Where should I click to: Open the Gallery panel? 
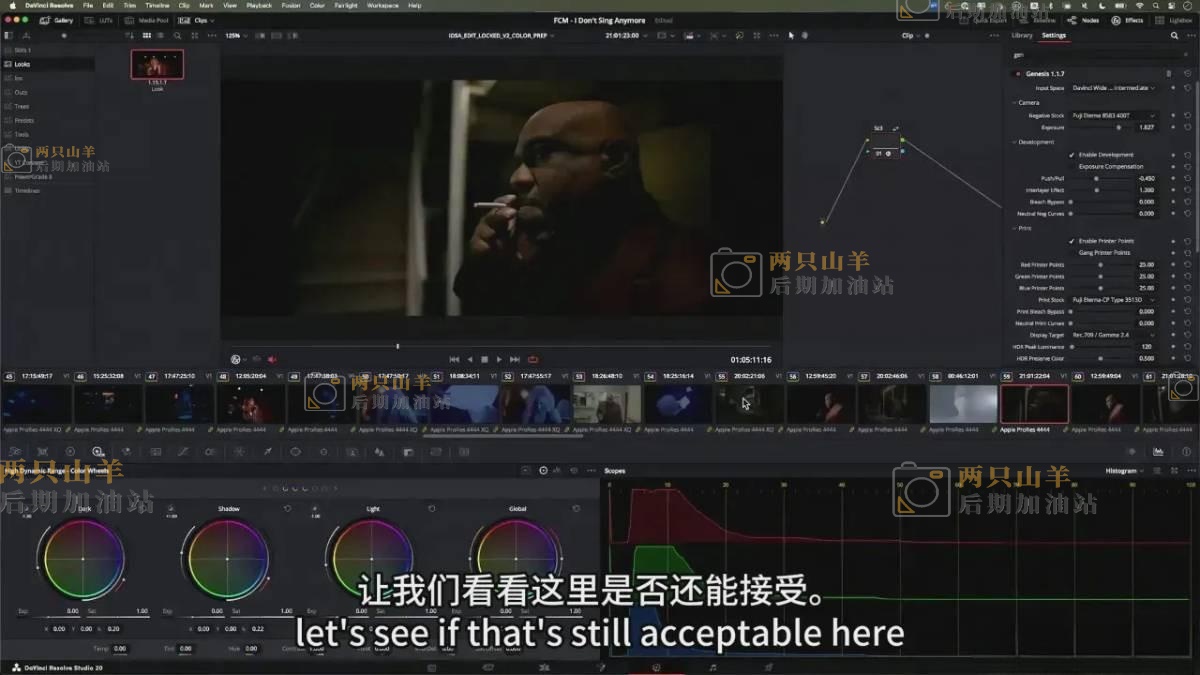(57, 20)
